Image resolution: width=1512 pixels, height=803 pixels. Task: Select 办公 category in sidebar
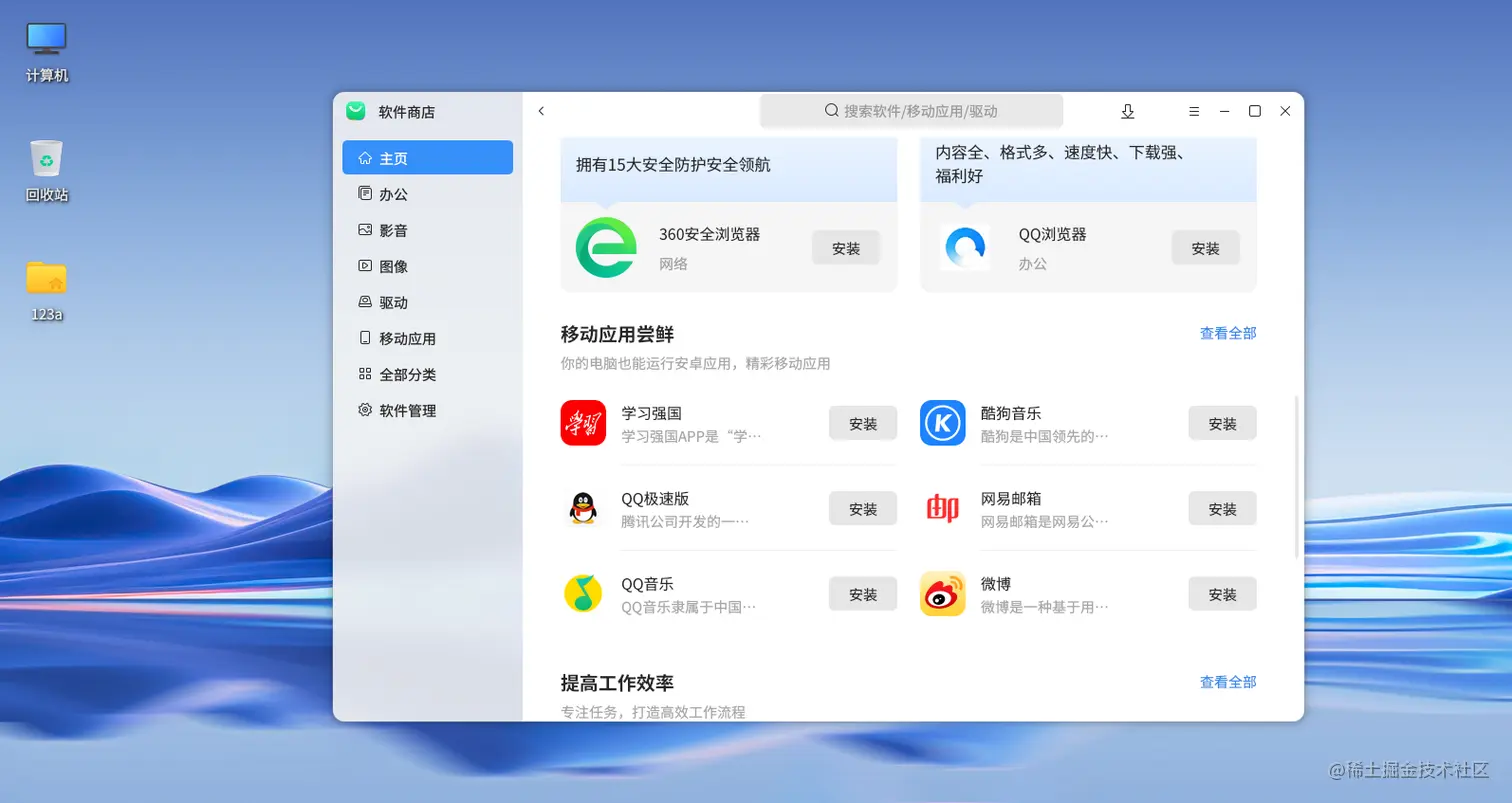click(428, 194)
